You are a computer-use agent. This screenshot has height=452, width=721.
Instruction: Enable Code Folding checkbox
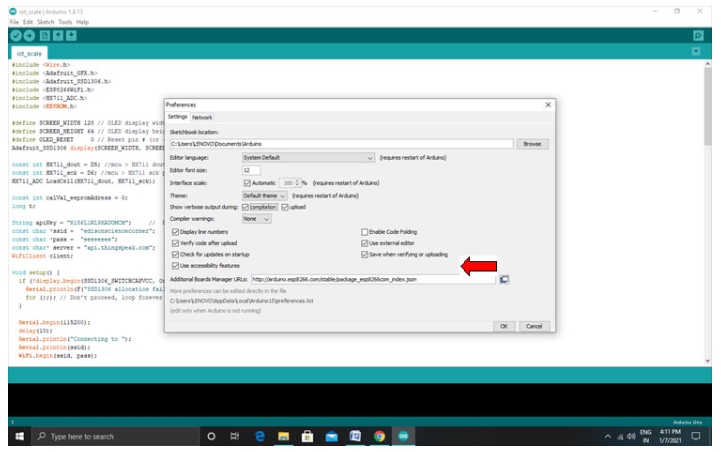point(364,231)
